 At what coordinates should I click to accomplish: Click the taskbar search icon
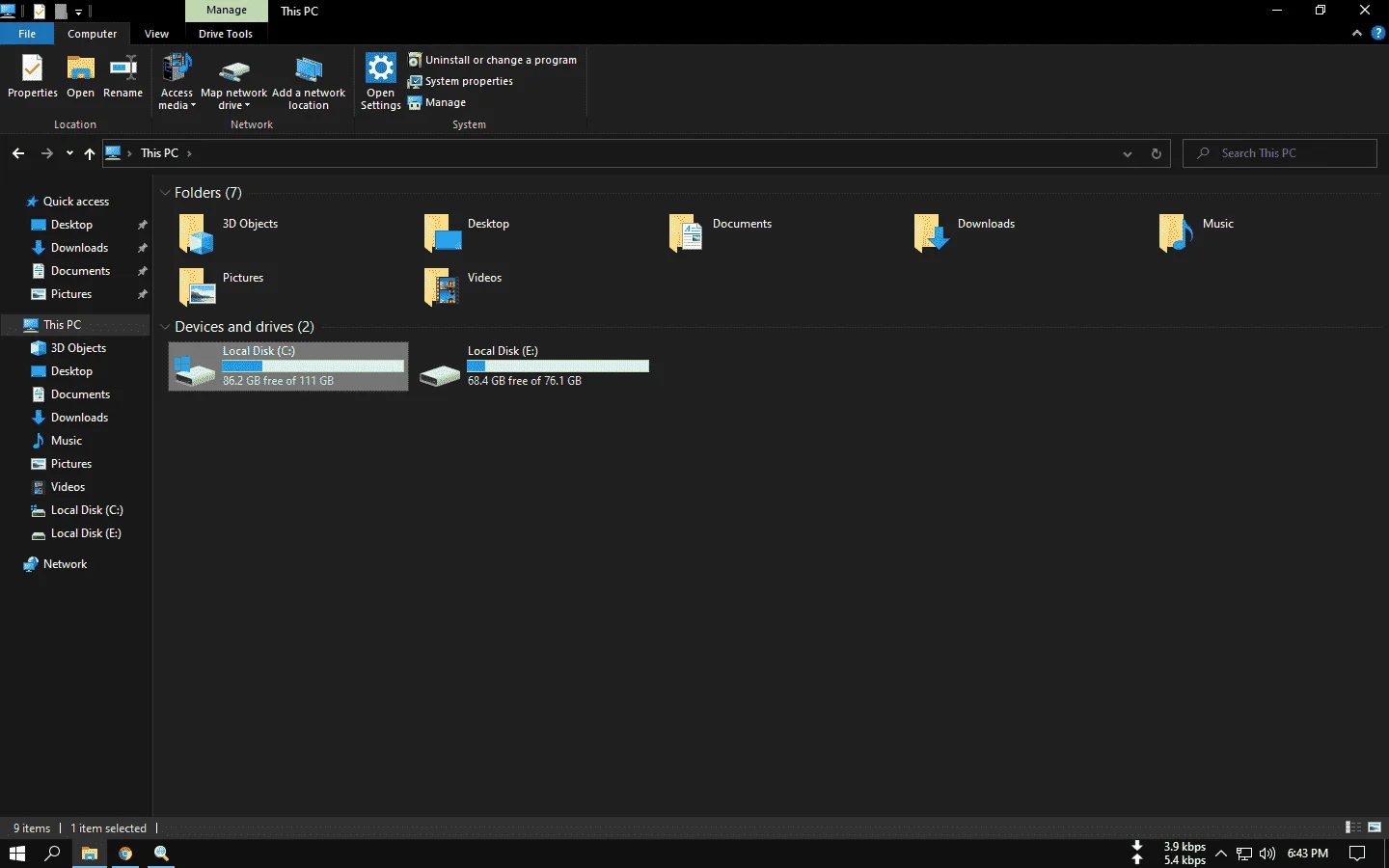pos(53,854)
